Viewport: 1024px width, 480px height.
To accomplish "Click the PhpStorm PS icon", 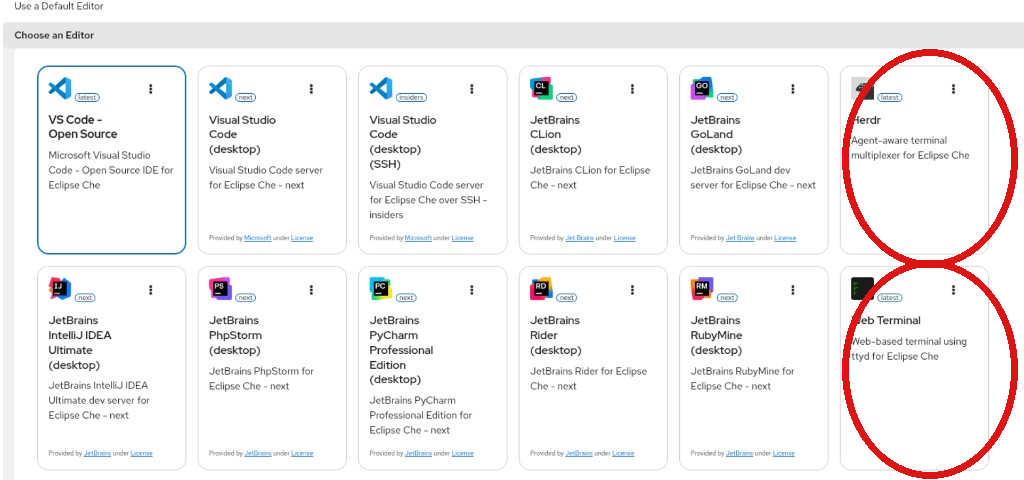I will click(221, 289).
